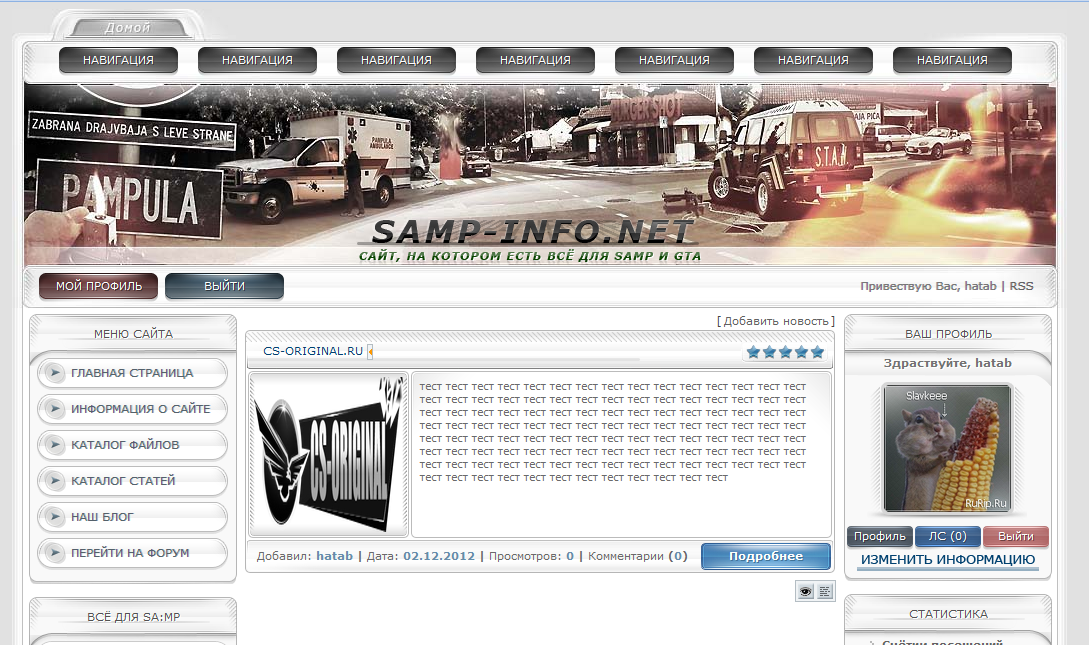Click the Подробнее button
This screenshot has height=645, width=1089.
766,556
